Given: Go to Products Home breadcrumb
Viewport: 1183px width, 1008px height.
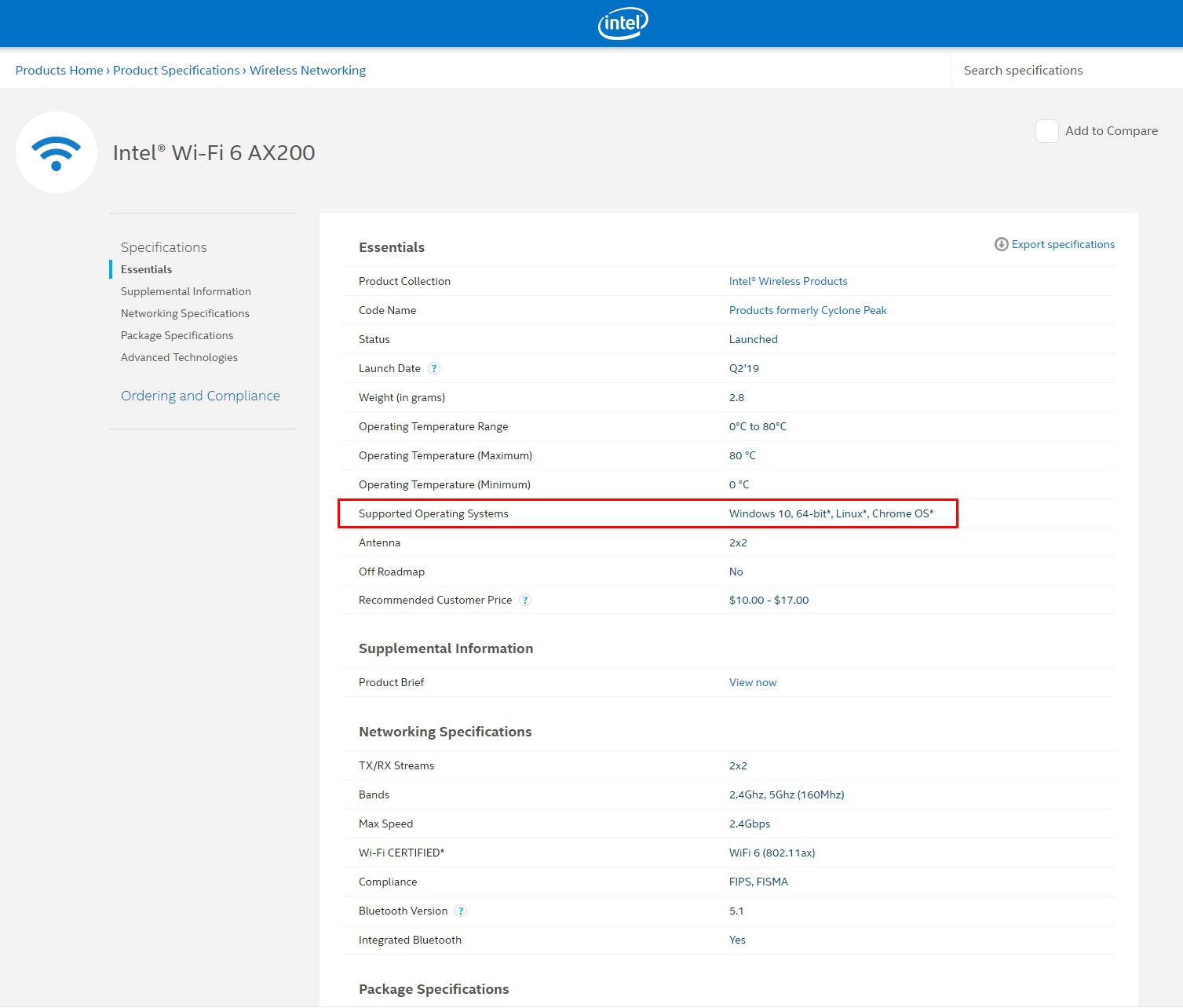Looking at the screenshot, I should (x=59, y=70).
